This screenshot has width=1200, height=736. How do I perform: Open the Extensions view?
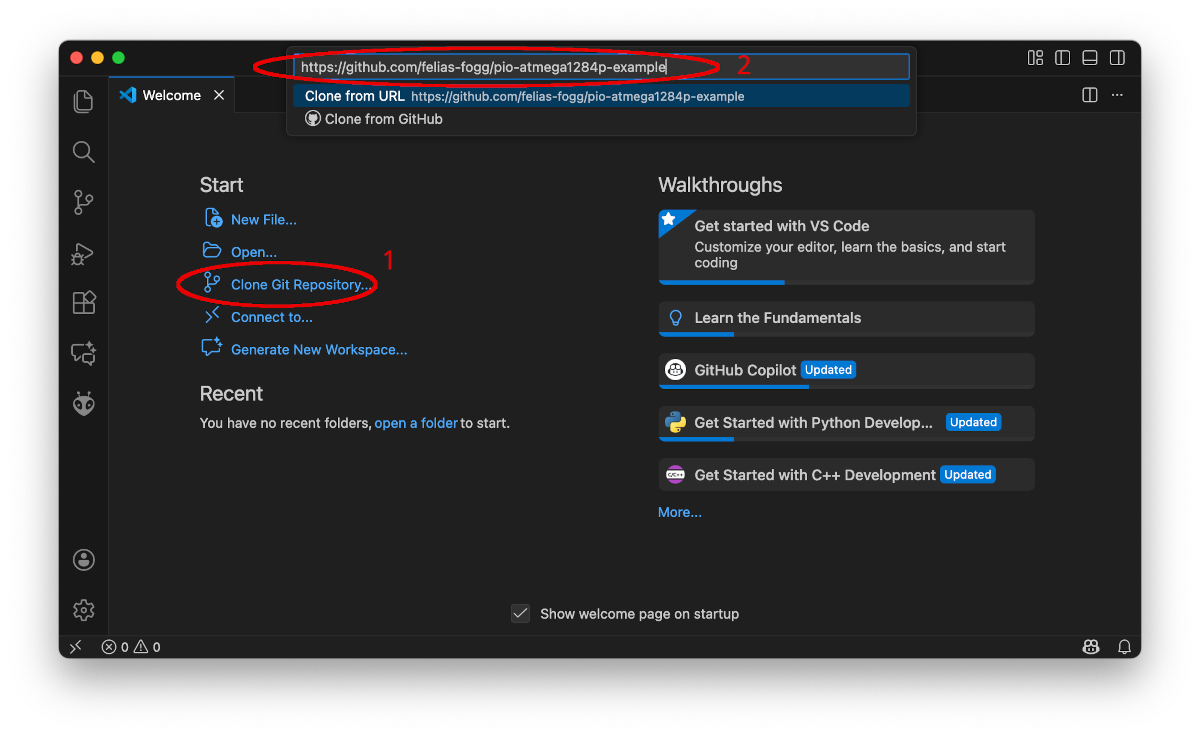pyautogui.click(x=84, y=303)
